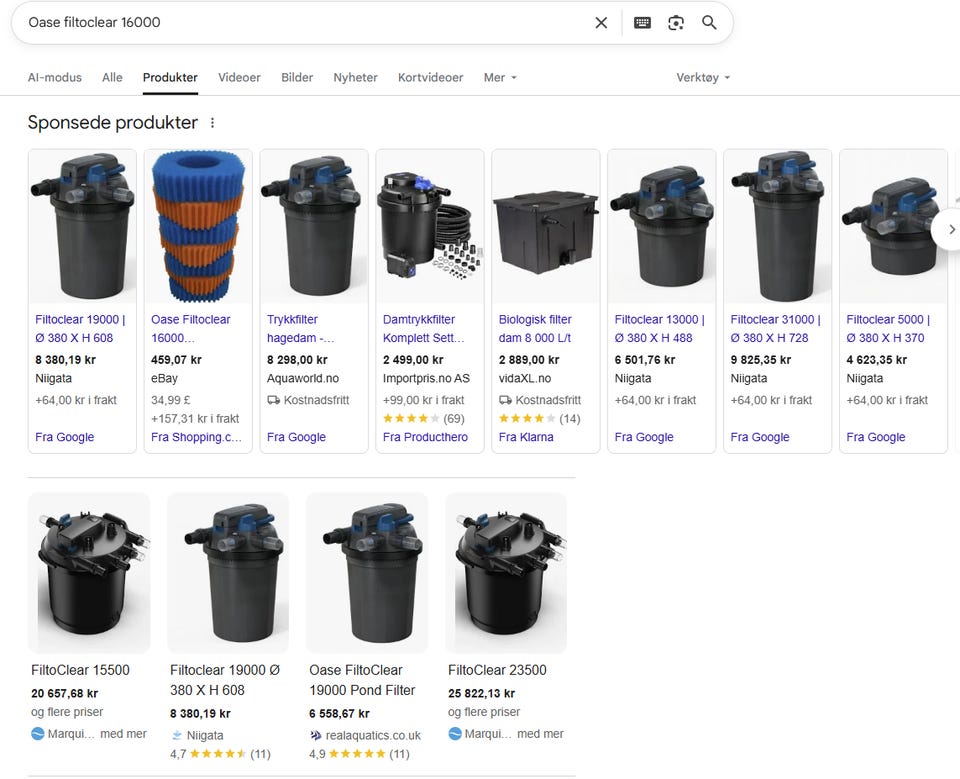
Task: Open the Filtoclear 19000 Ø 380 X H 608 organic result
Action: pos(225,680)
